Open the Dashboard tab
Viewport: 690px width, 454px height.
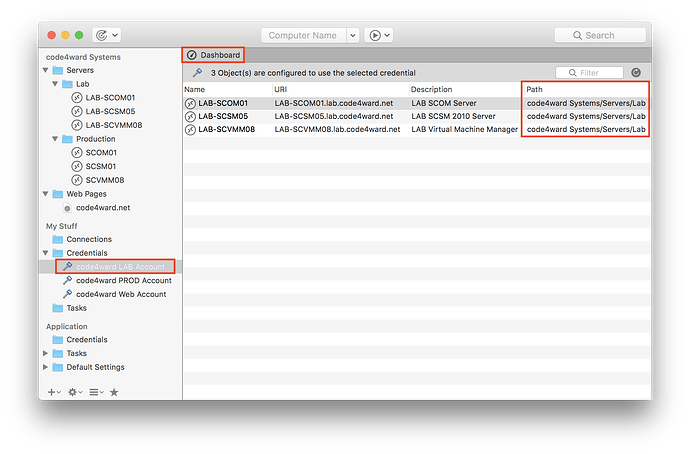coord(214,54)
